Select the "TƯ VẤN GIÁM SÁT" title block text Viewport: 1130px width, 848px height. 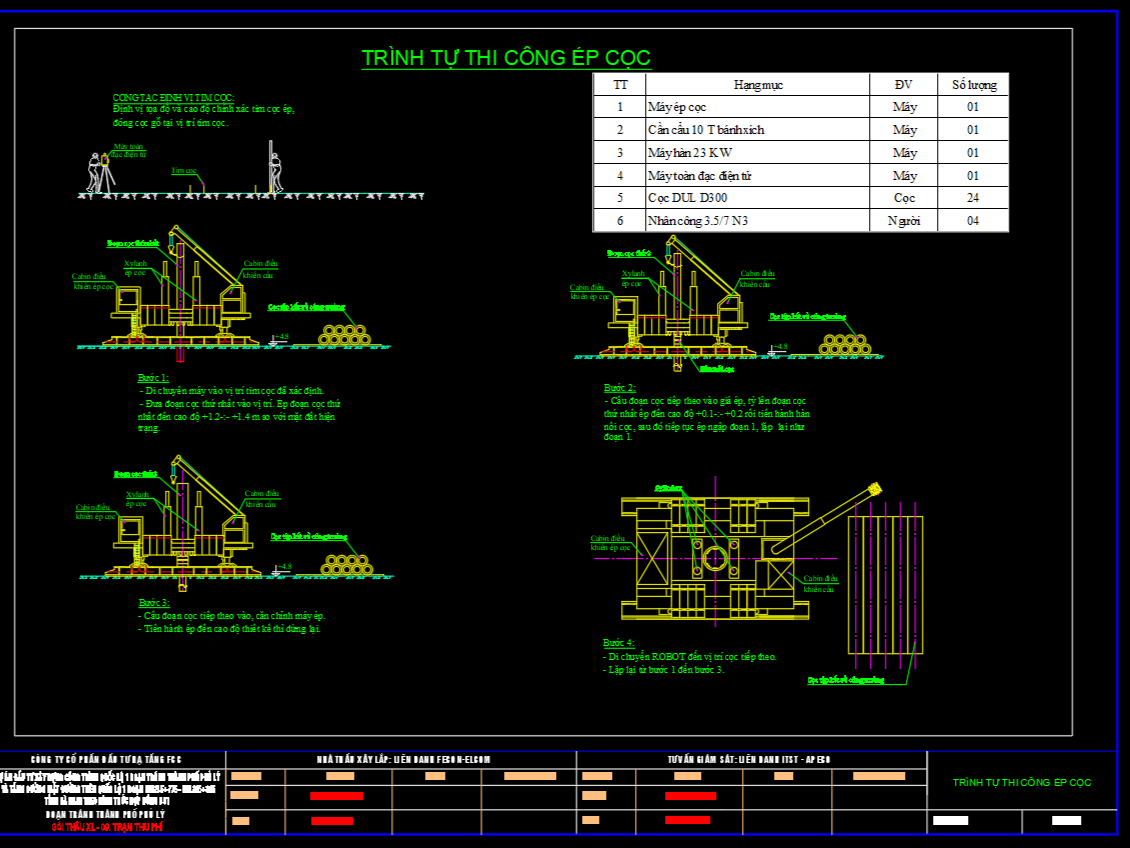[749, 759]
